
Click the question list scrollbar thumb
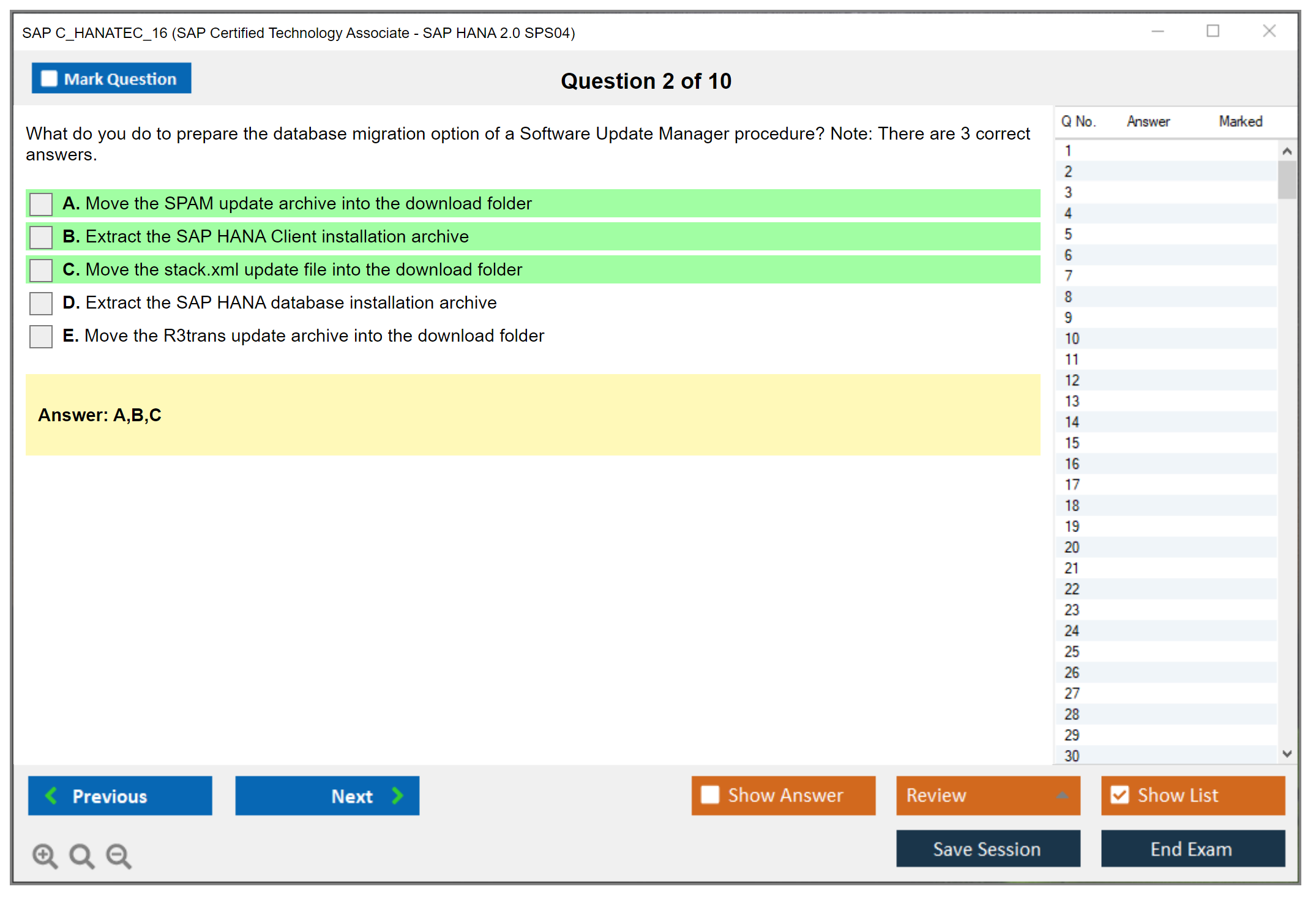click(1287, 179)
